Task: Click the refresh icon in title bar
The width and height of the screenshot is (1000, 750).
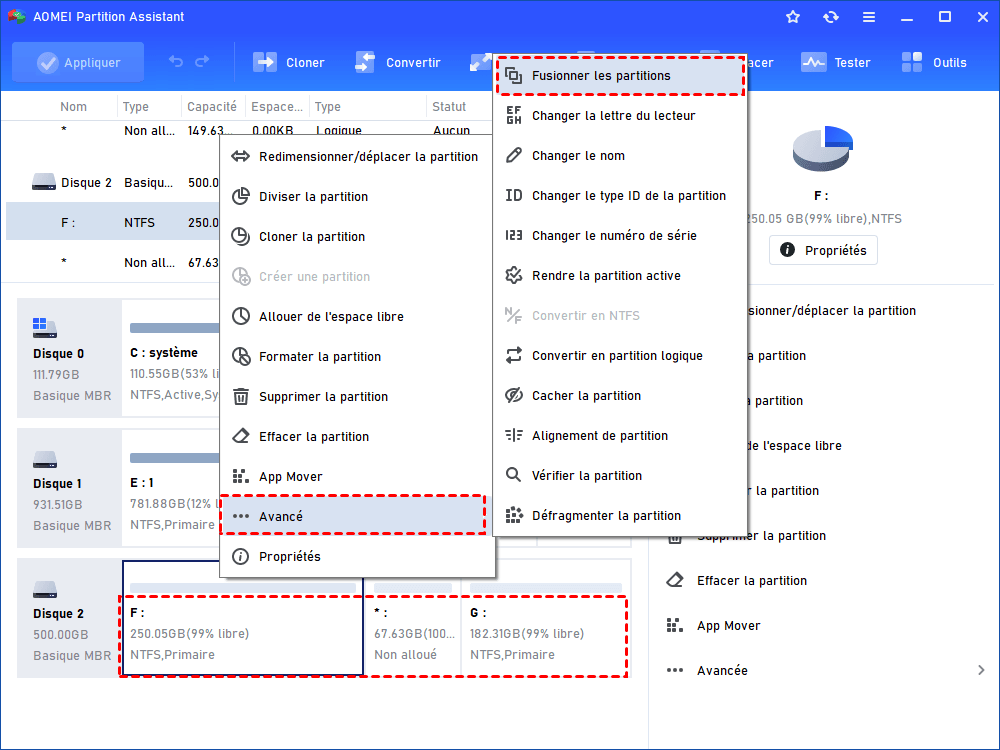Action: click(830, 17)
